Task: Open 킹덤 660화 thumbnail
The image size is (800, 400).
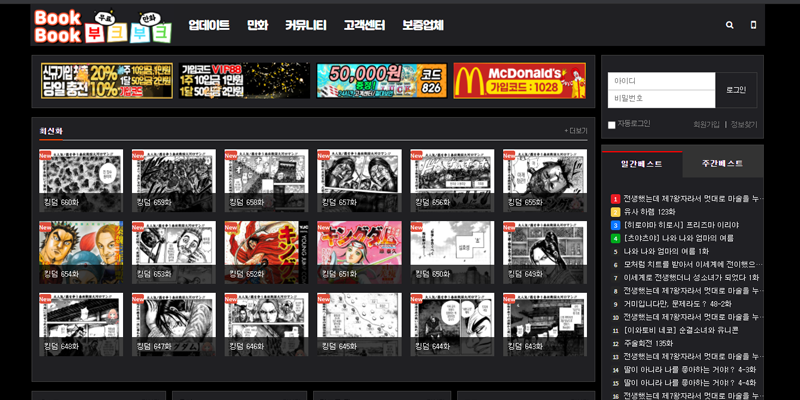Action: point(81,181)
